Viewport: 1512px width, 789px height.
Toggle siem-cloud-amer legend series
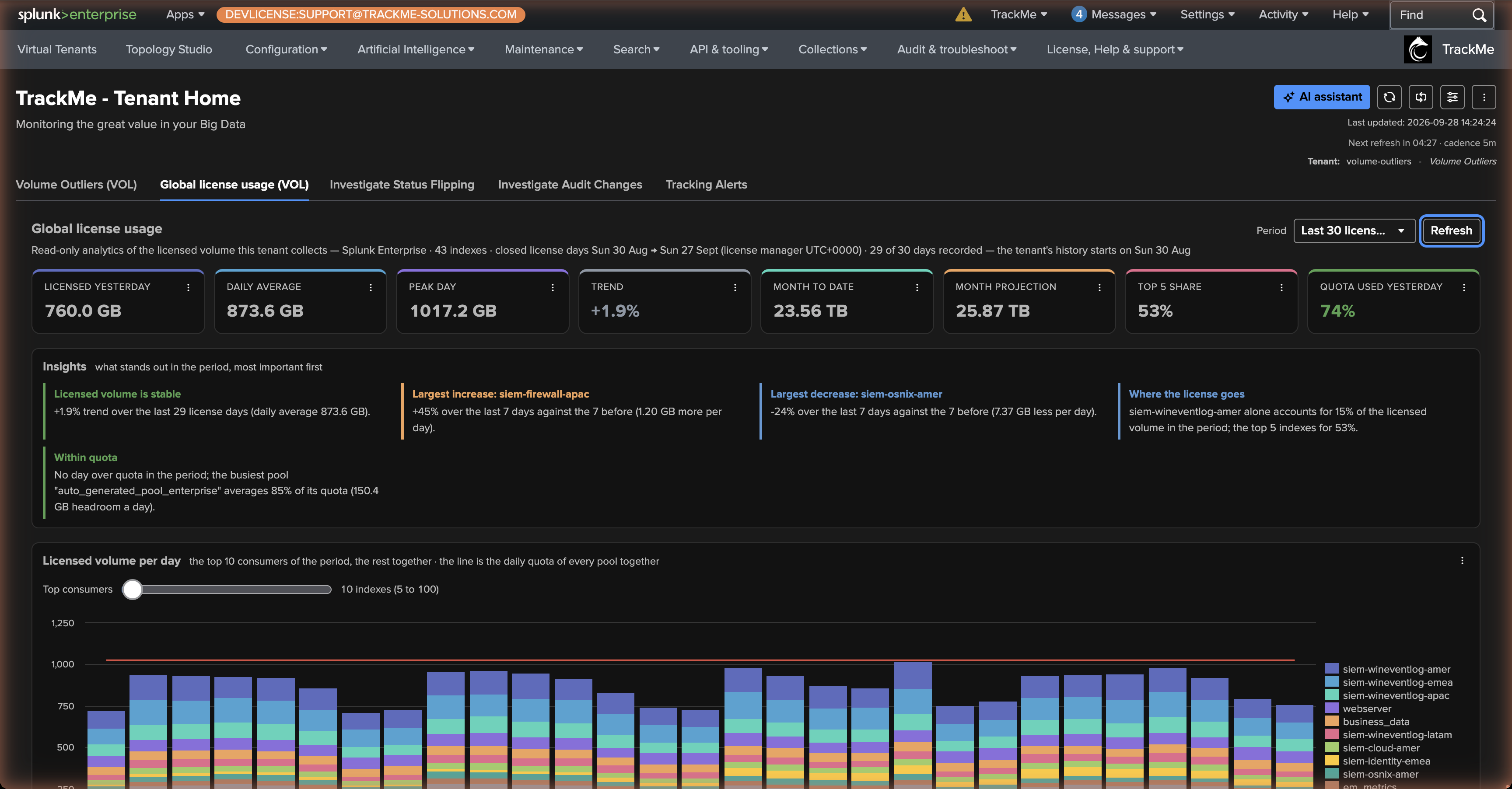coord(1372,748)
